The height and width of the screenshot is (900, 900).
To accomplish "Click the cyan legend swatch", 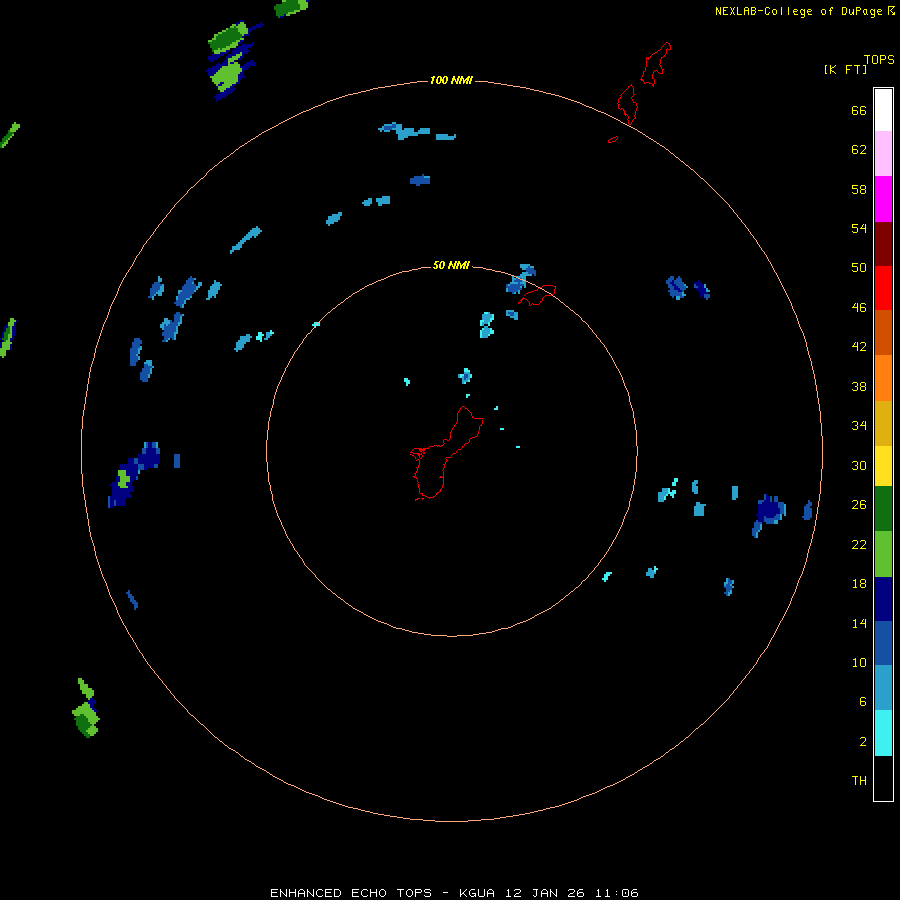I will tap(883, 733).
